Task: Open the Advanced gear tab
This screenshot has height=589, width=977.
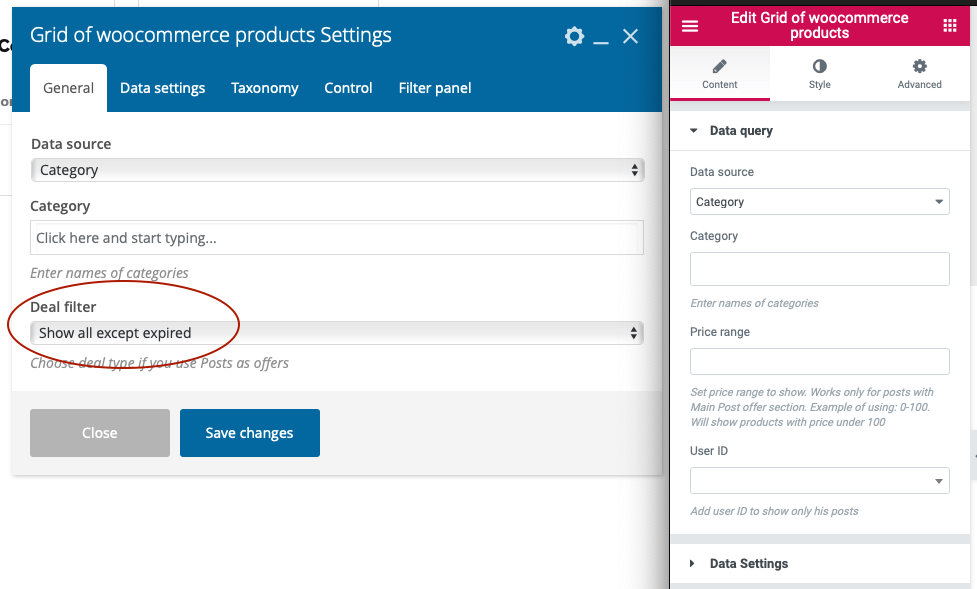Action: point(919,74)
